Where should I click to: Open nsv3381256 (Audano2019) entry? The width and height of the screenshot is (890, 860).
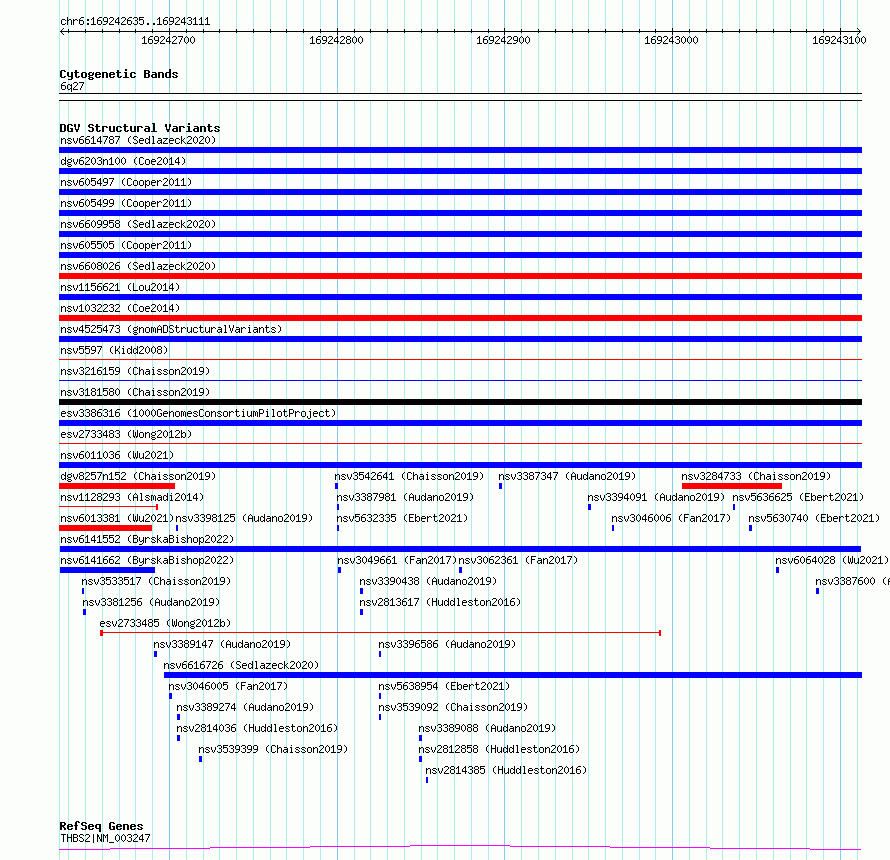(x=151, y=602)
